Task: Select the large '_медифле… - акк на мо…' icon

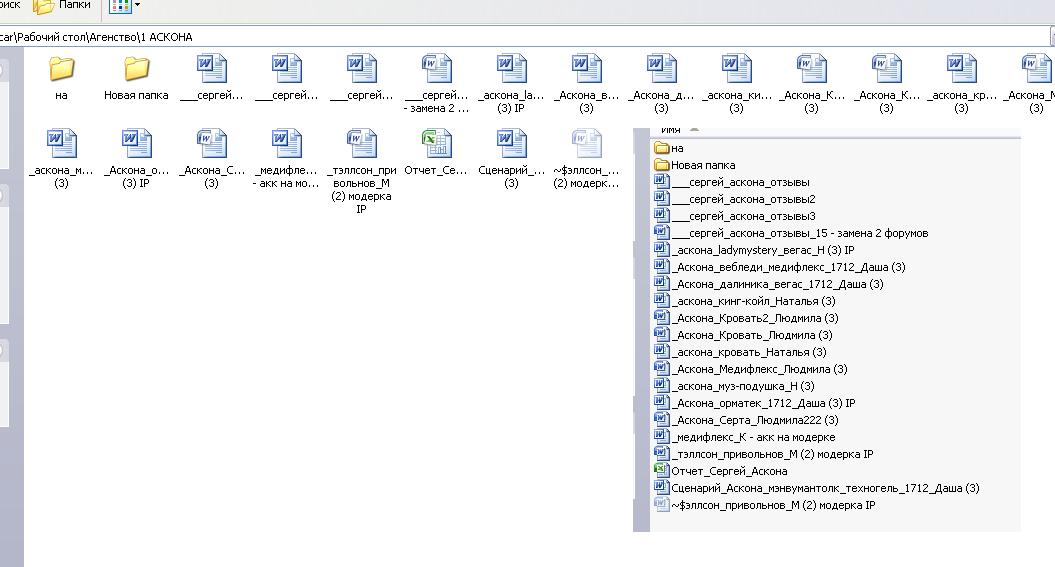Action: pyautogui.click(x=287, y=143)
